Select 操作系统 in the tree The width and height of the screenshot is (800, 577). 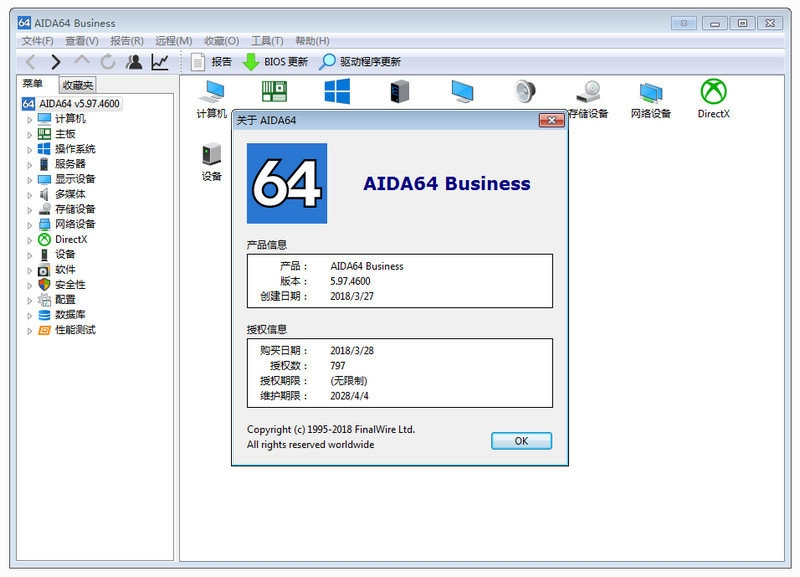75,149
